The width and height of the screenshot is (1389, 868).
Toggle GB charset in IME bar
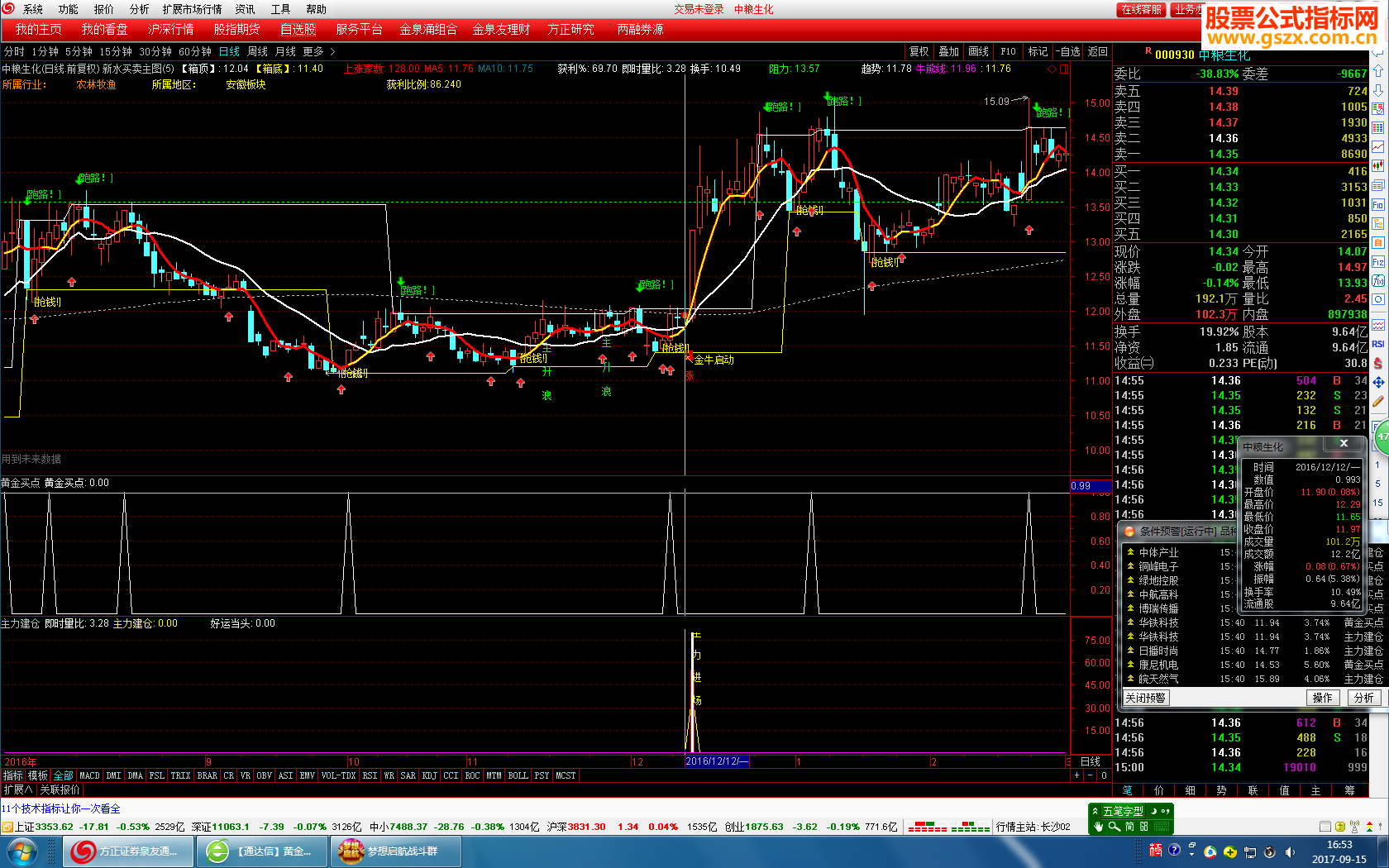(1143, 827)
